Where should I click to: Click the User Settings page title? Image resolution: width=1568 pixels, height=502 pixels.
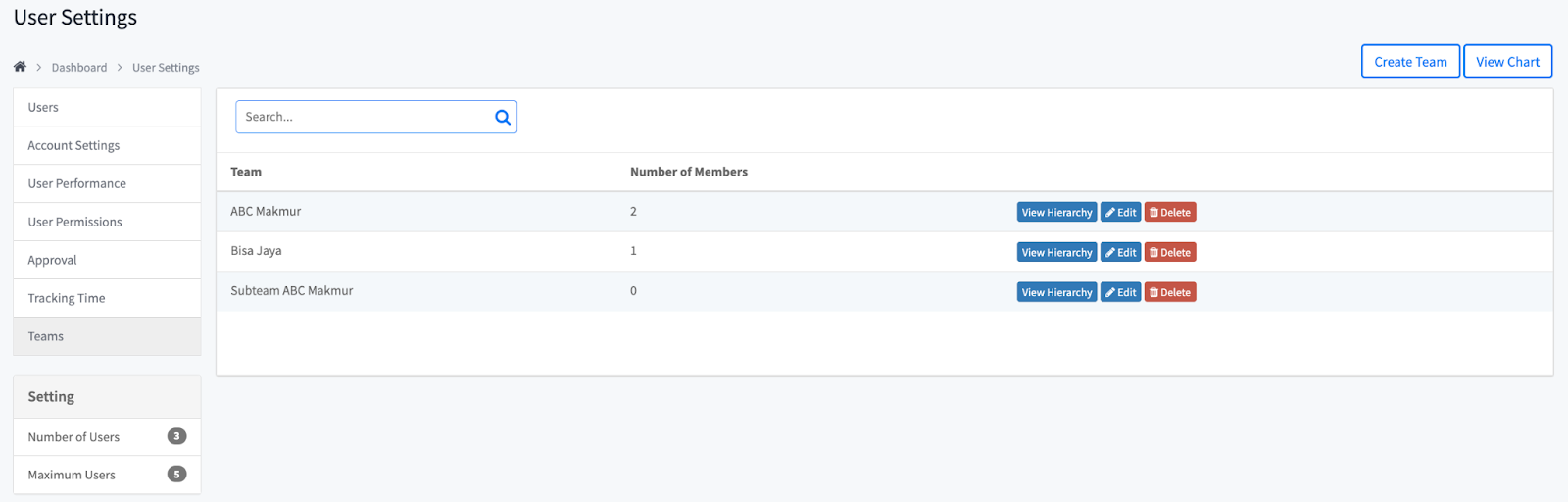pos(75,18)
